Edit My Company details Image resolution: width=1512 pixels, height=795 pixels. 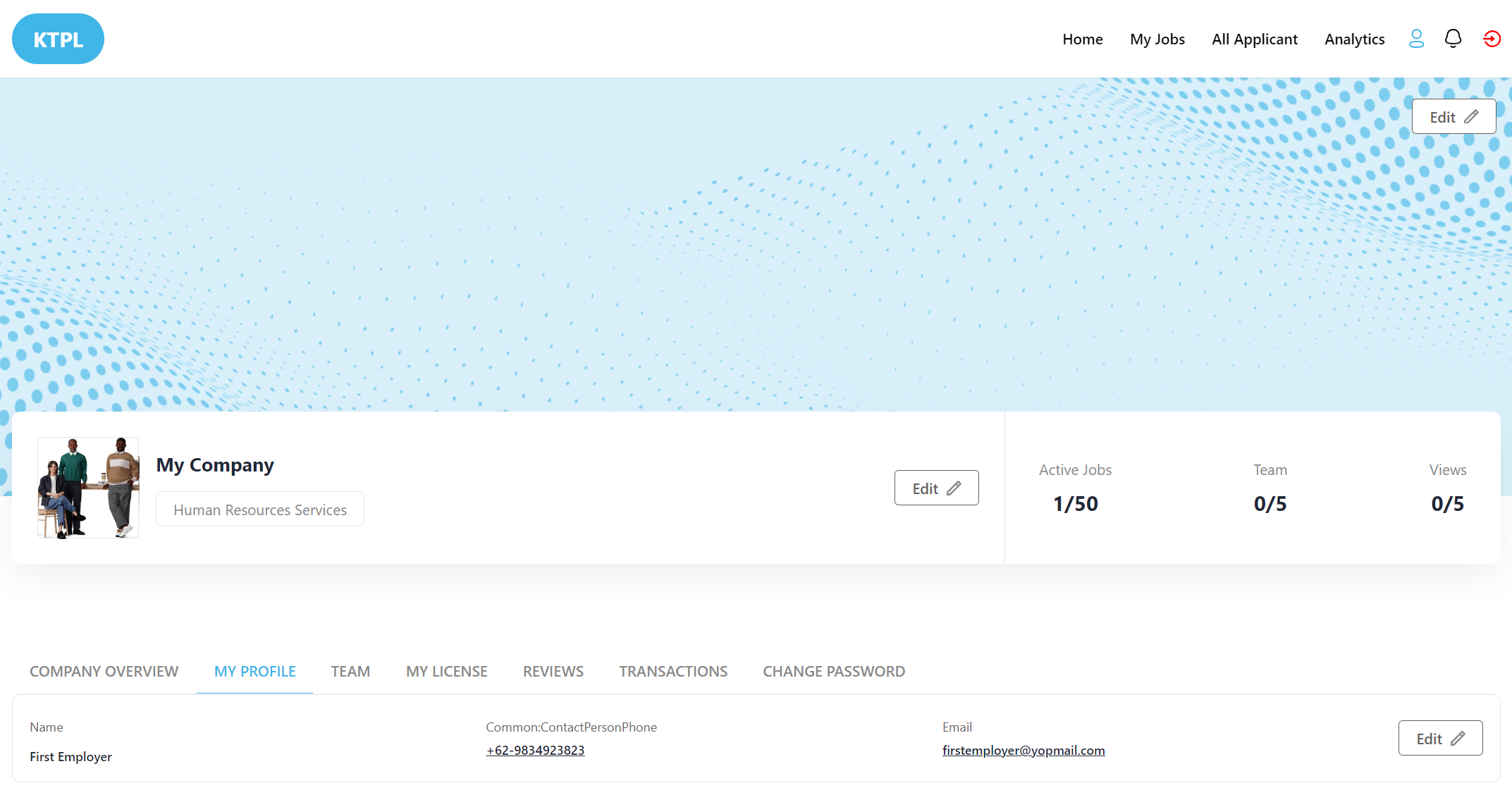(936, 488)
